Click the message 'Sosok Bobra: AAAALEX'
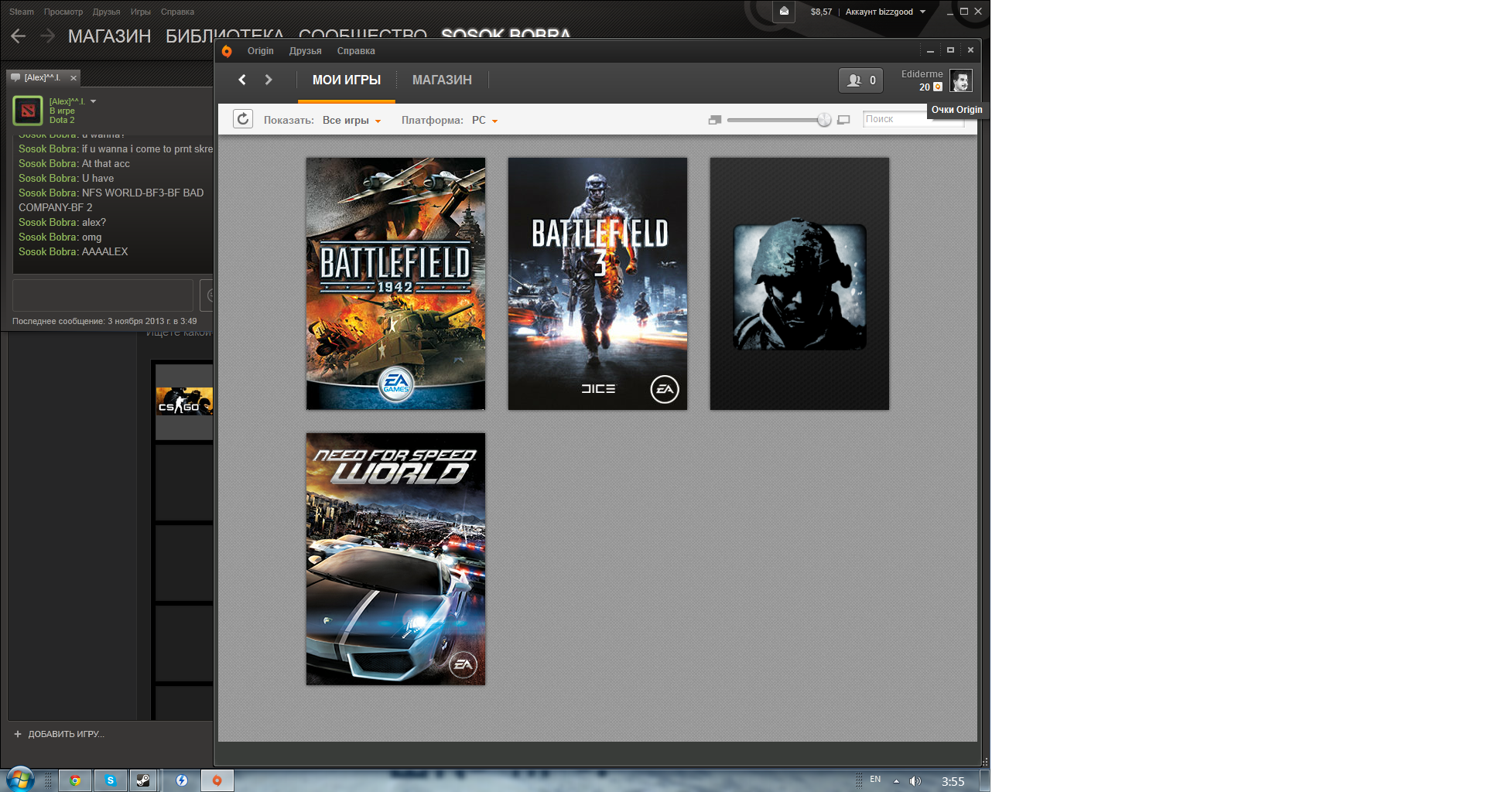This screenshot has height=792, width=1512. click(74, 251)
